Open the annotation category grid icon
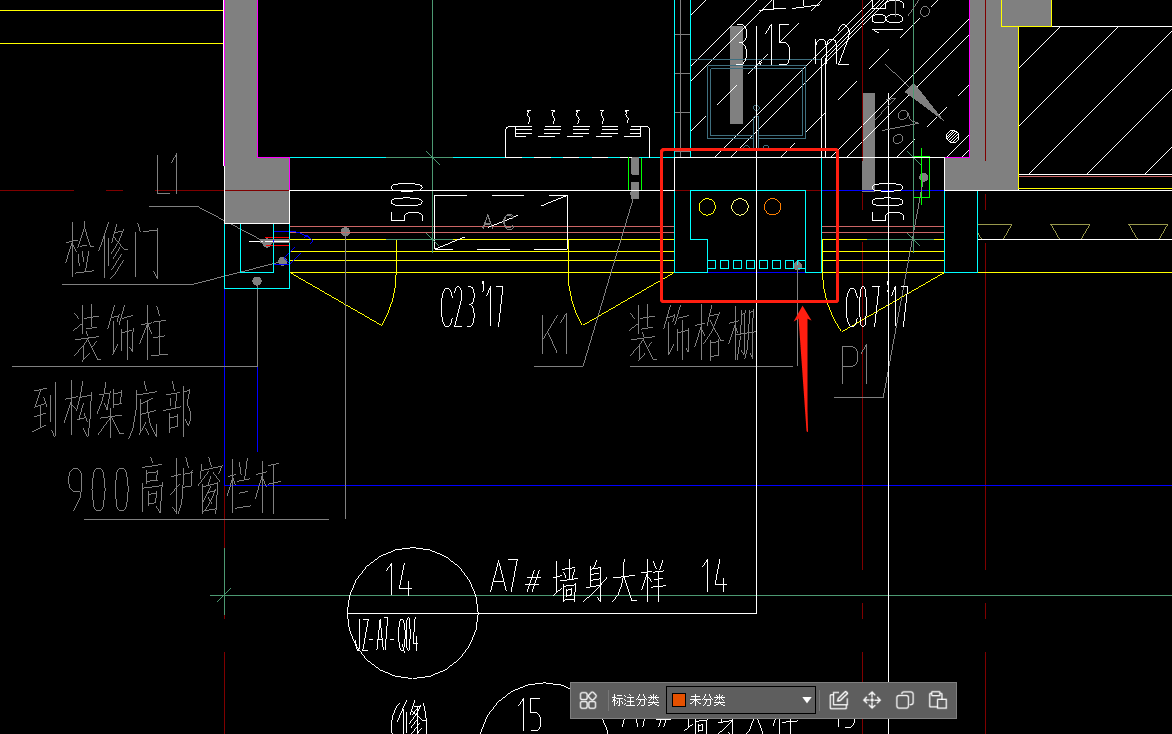The height and width of the screenshot is (734, 1172). click(x=588, y=700)
